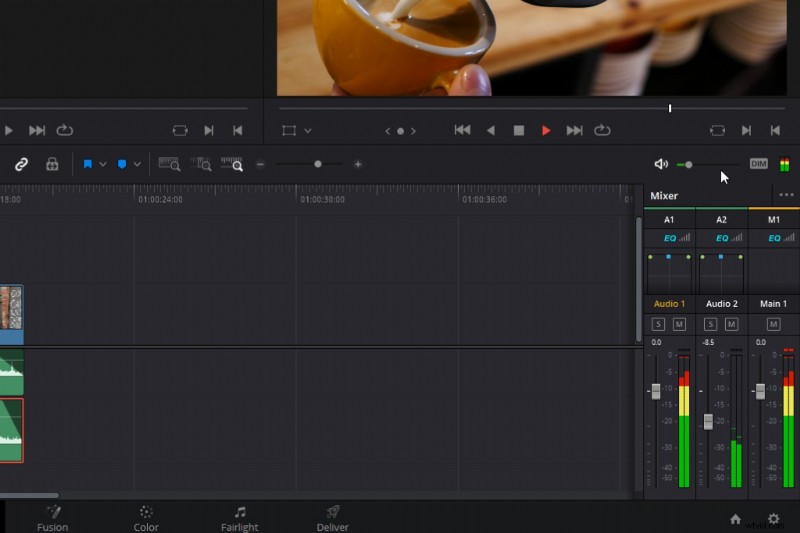Viewport: 800px width, 533px height.
Task: Adjust the timeline zoom slider handle
Action: [318, 164]
